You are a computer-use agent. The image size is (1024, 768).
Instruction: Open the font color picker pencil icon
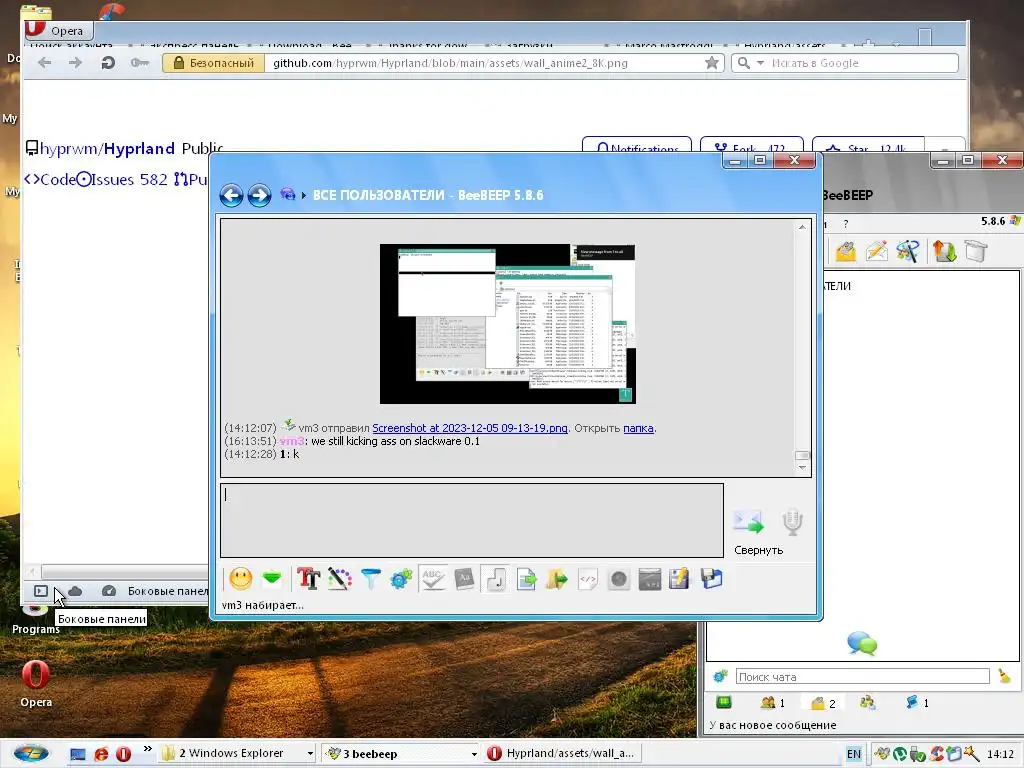[340, 579]
